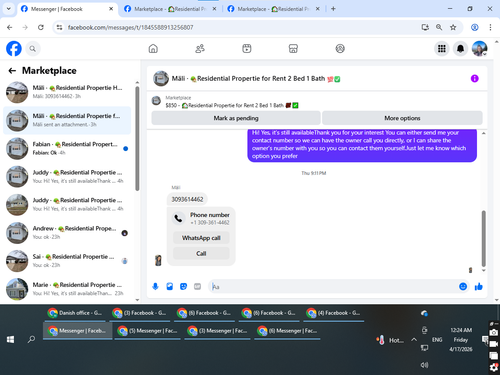Switch to Danish office Chrome window in taskbar
The width and height of the screenshot is (500, 375).
(x=76, y=313)
